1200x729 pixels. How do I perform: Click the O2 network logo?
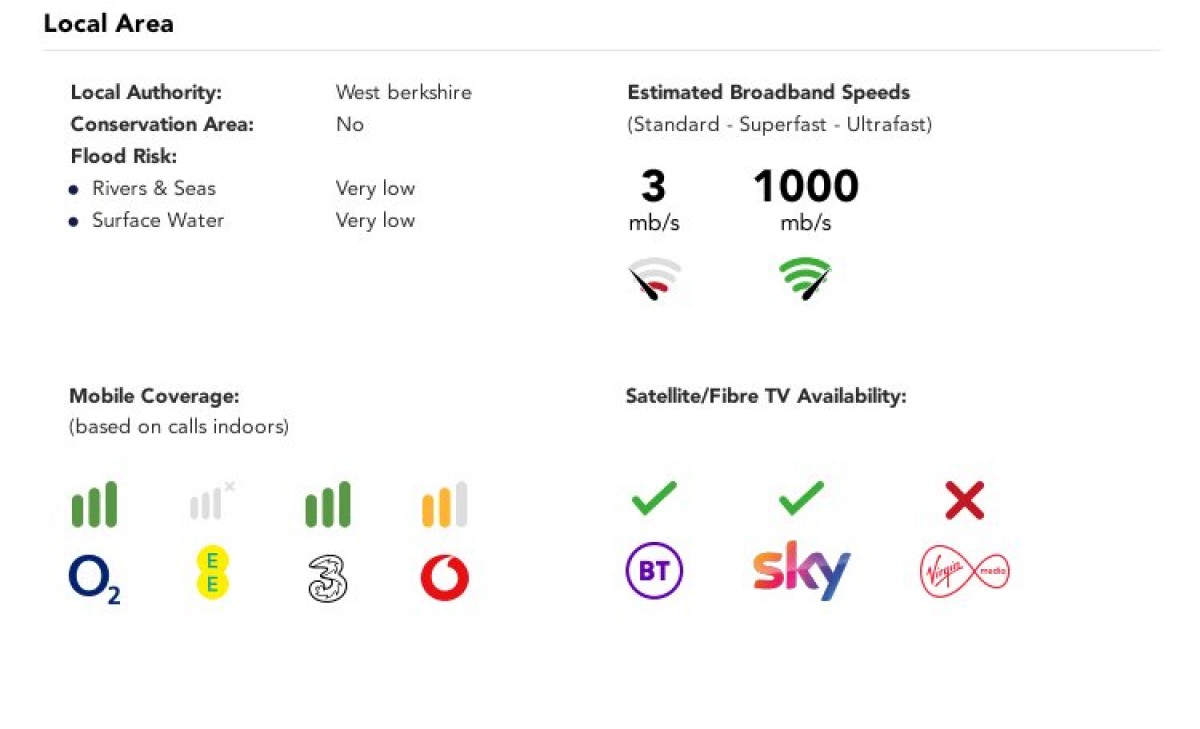94,581
